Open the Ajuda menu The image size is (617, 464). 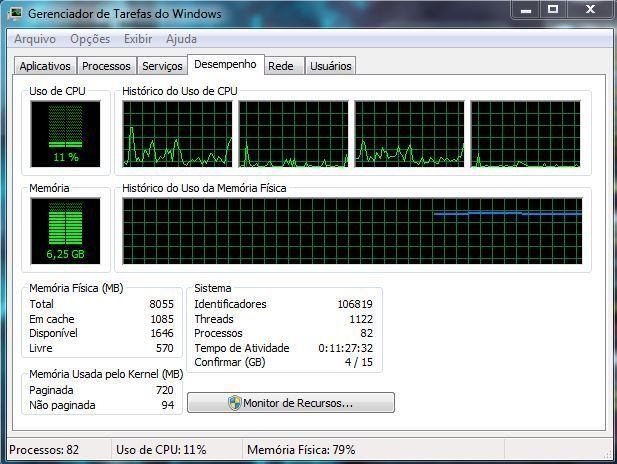point(181,39)
